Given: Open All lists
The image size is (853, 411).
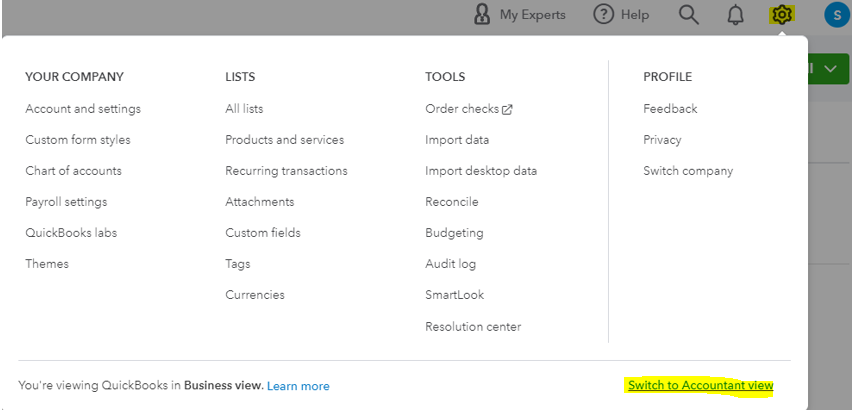Looking at the screenshot, I should (244, 109).
